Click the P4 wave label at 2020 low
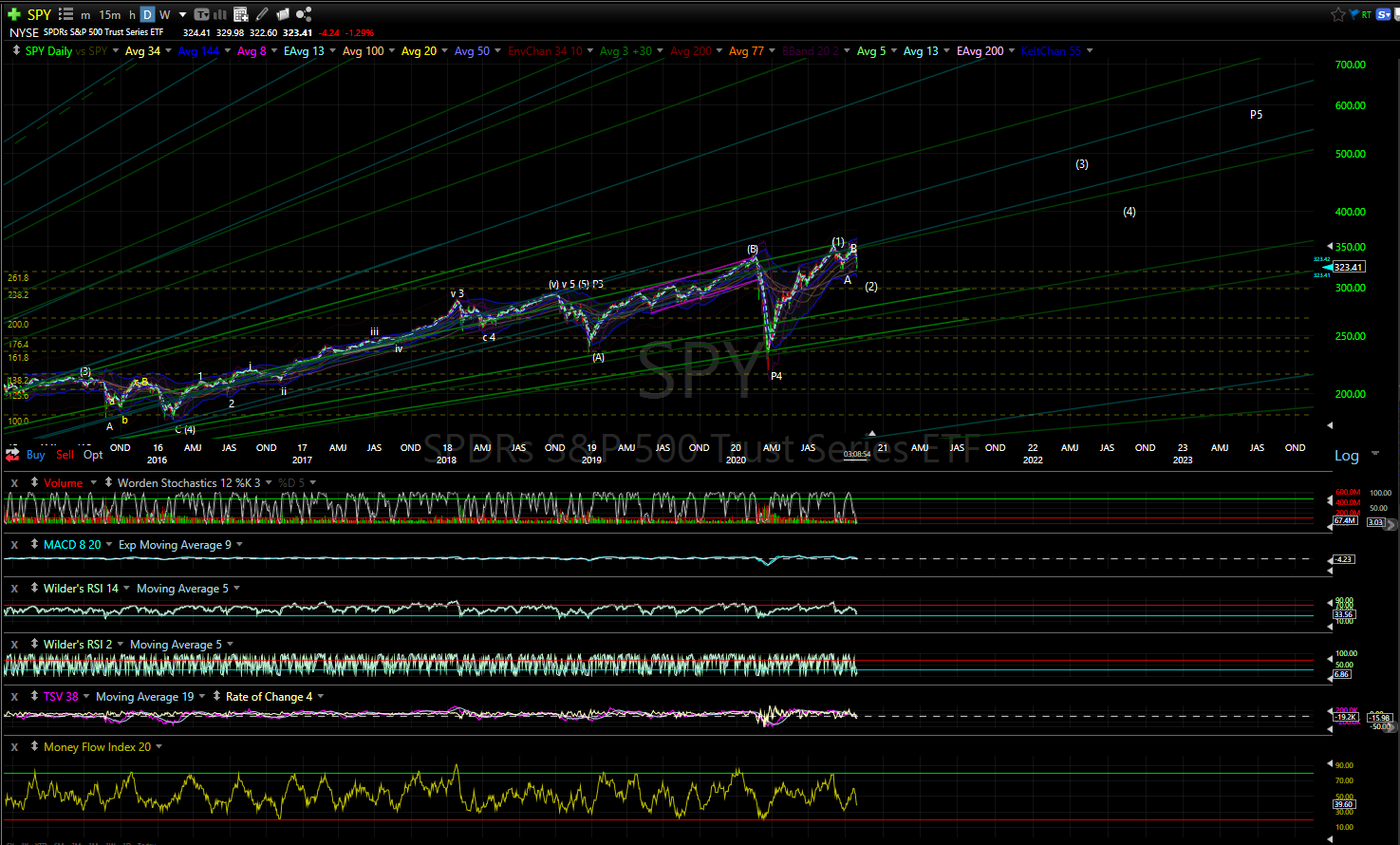This screenshot has height=845, width=1400. point(776,377)
